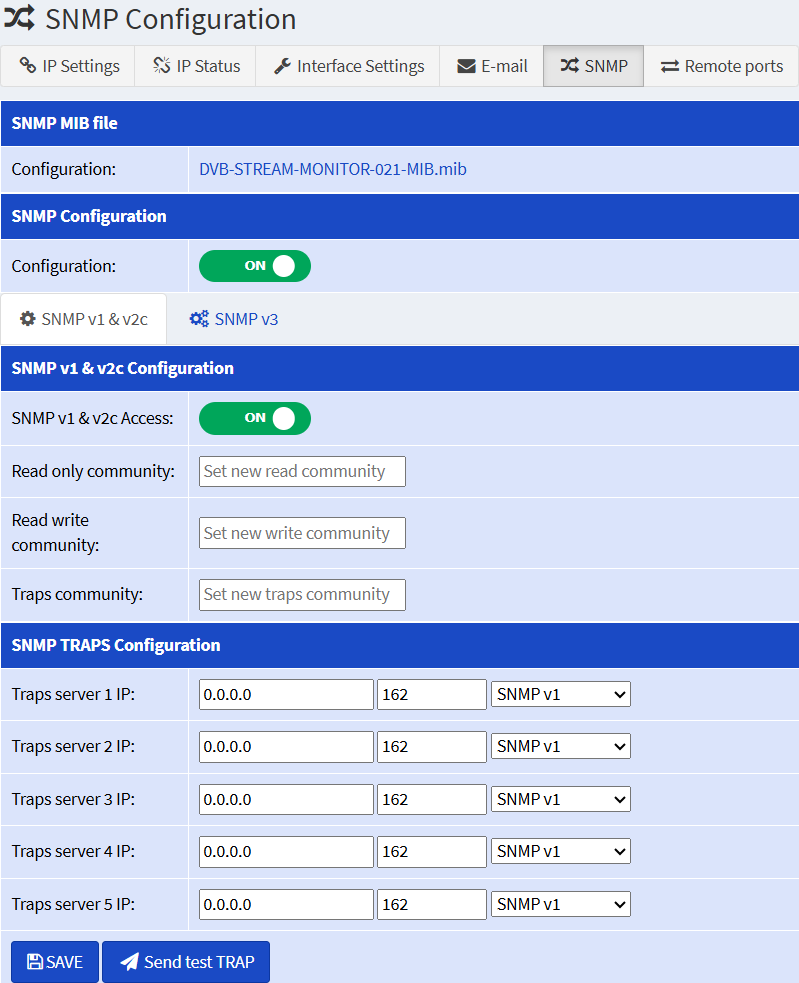Click Traps server 4 IP address field

coord(286,851)
